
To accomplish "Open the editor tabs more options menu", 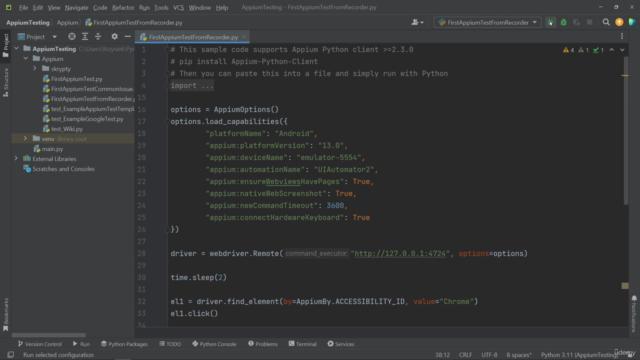I will [622, 37].
